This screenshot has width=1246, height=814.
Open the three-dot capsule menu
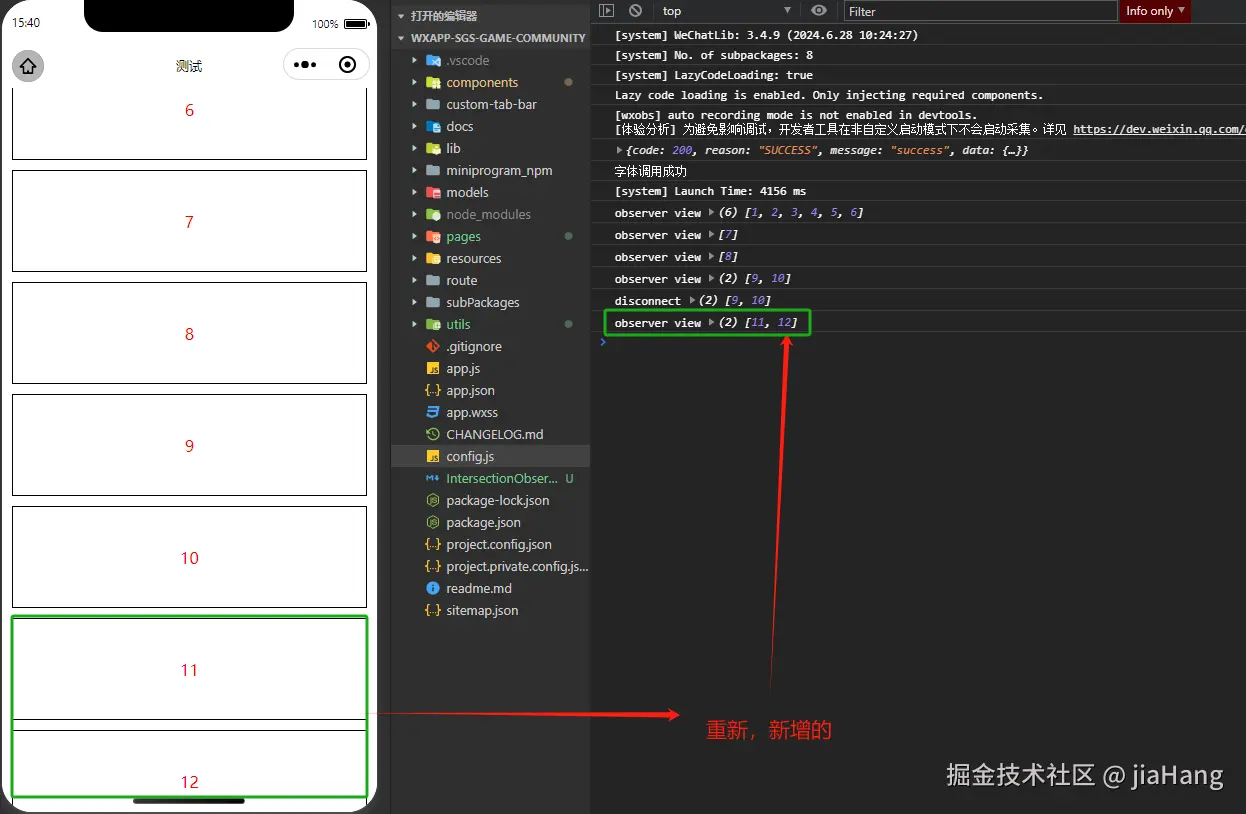(305, 65)
